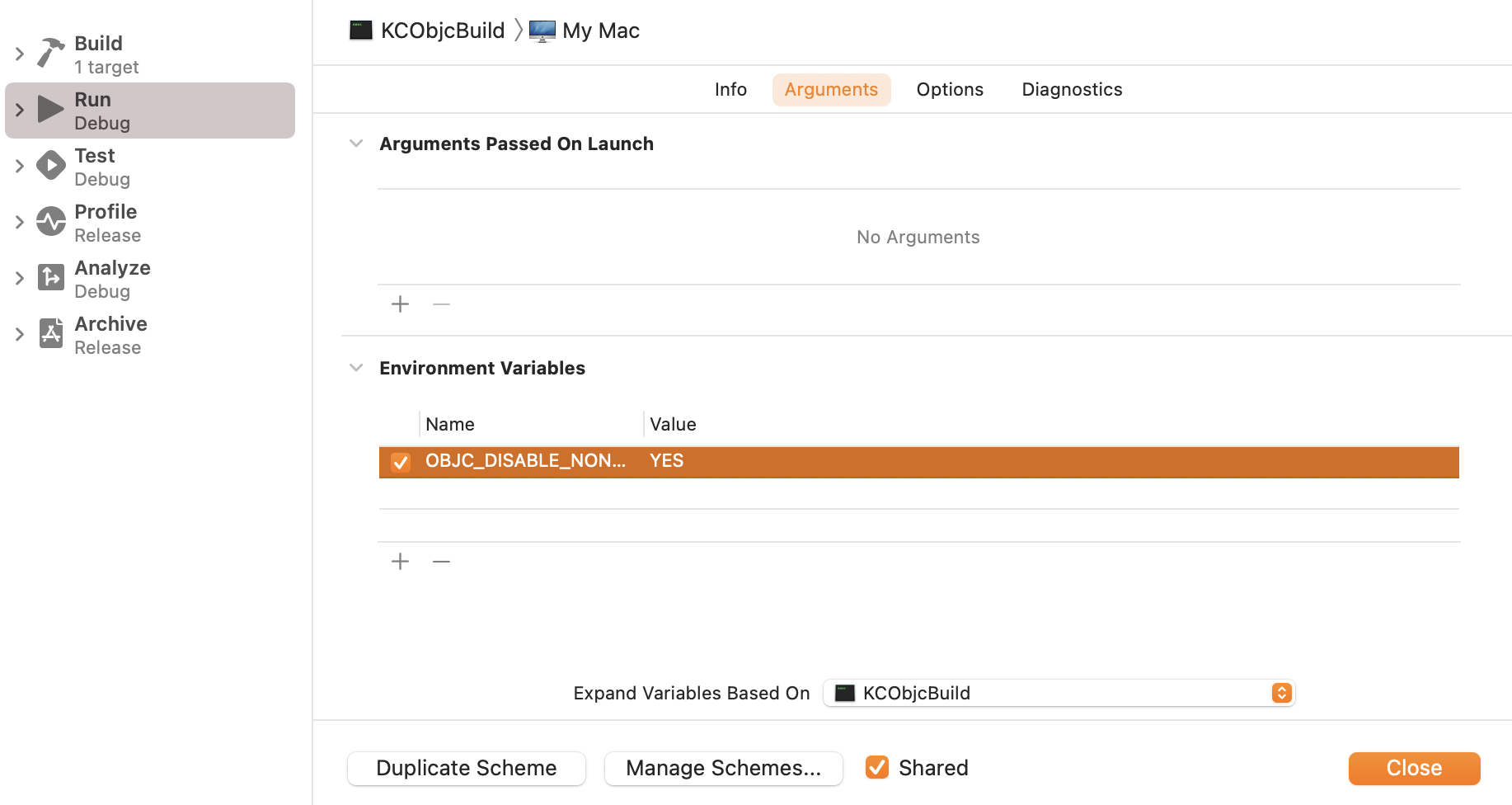This screenshot has height=805, width=1512.
Task: Select the YES value cell
Action: pyautogui.click(x=666, y=461)
